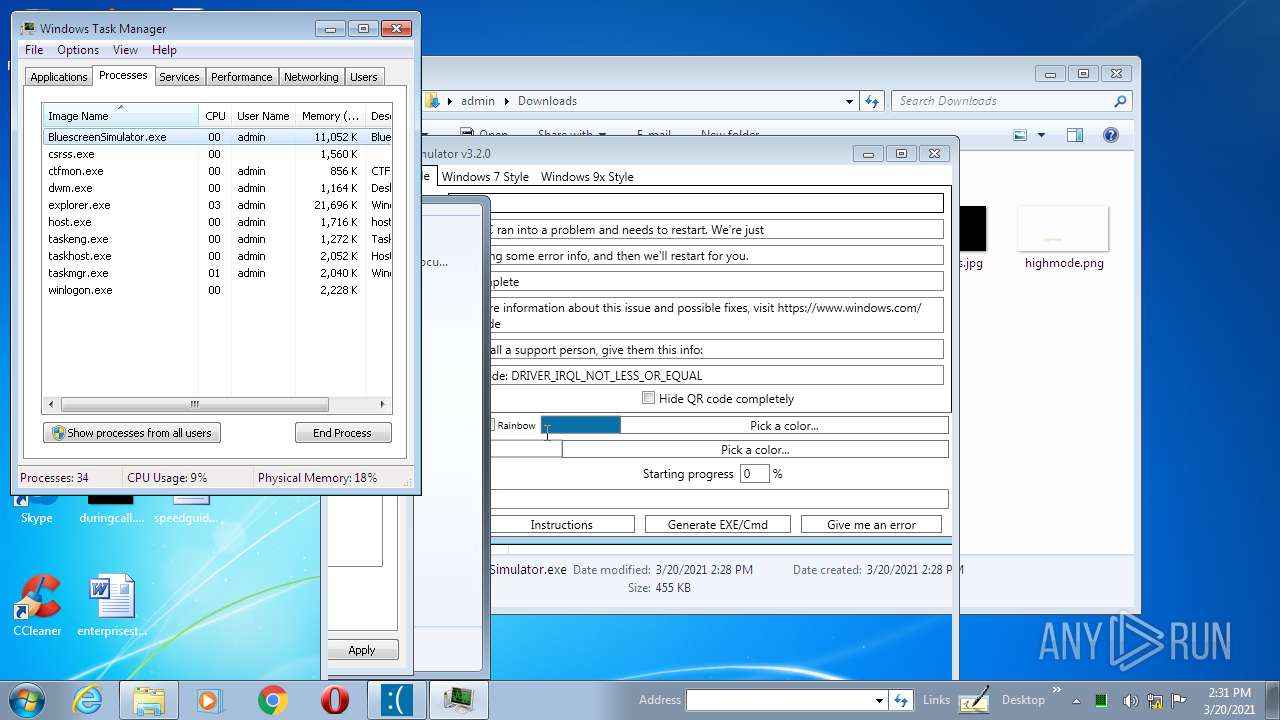Click the Apply button
This screenshot has width=1280, height=720.
click(361, 650)
